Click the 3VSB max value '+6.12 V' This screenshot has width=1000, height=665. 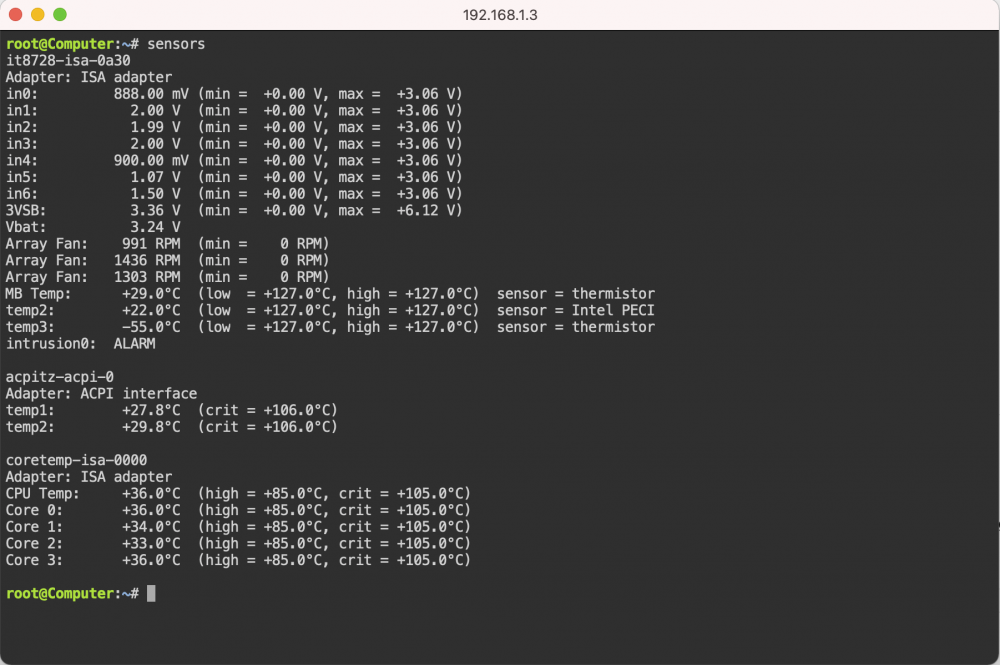[425, 210]
